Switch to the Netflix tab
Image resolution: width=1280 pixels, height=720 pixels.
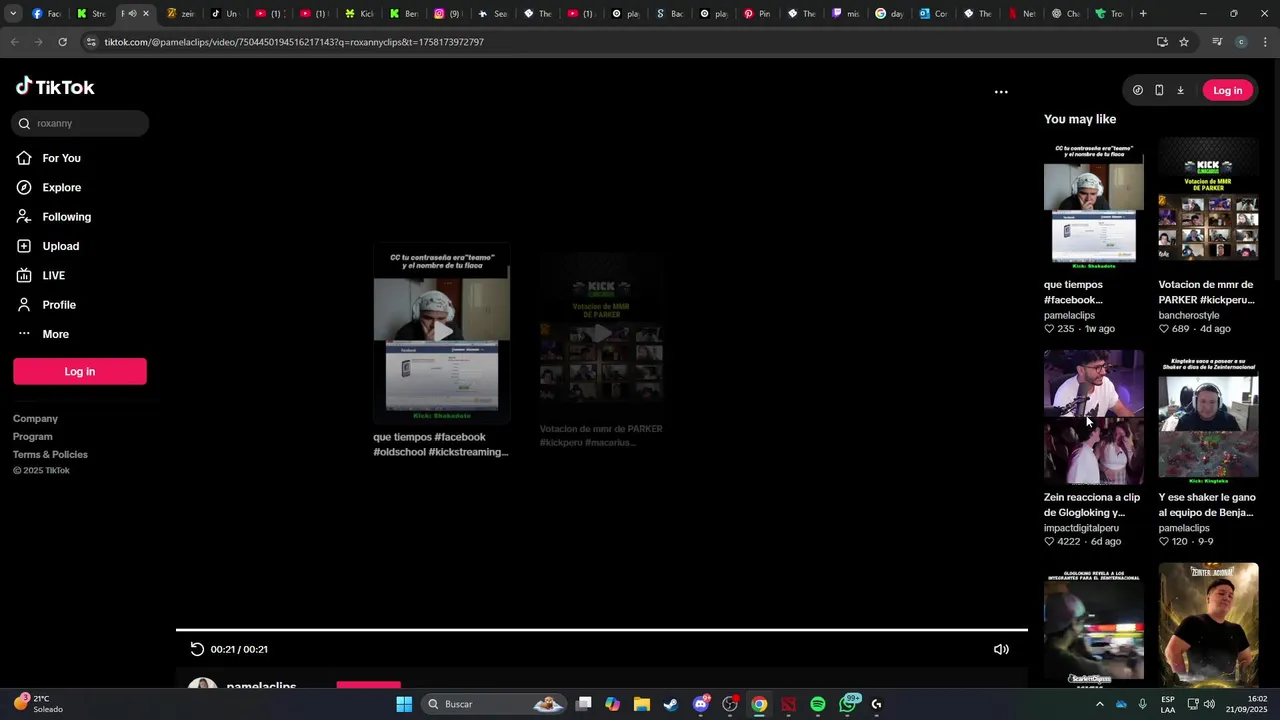tap(1021, 14)
